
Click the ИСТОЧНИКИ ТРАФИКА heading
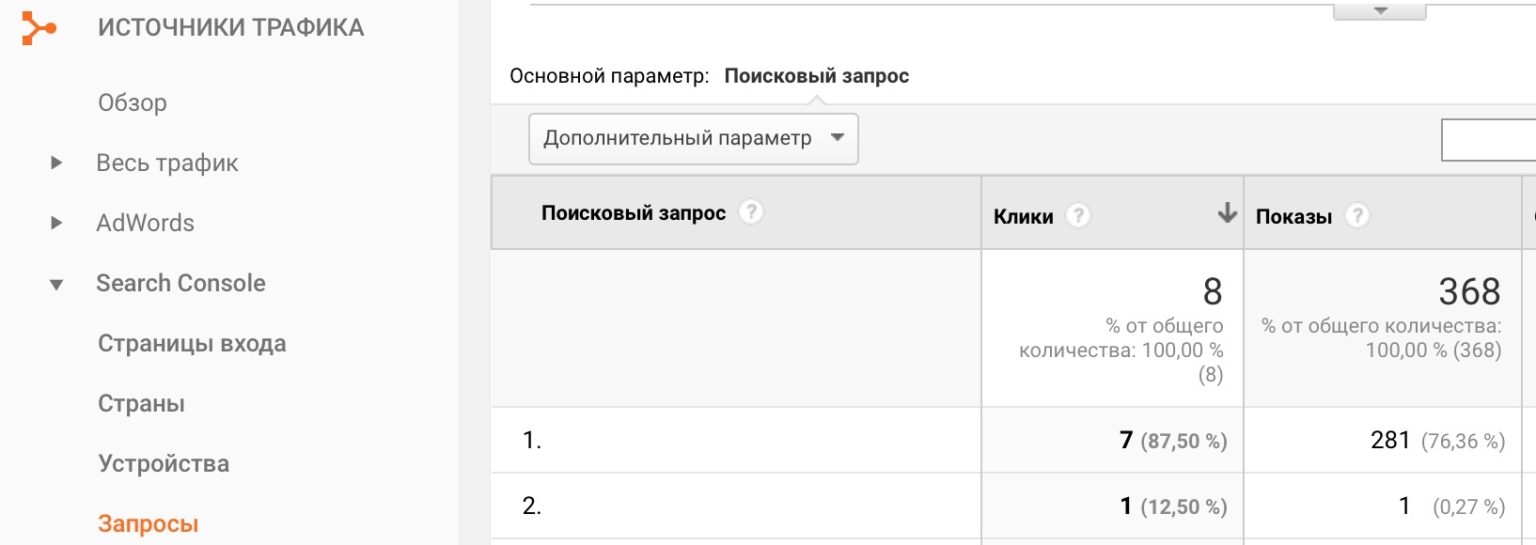pyautogui.click(x=230, y=28)
